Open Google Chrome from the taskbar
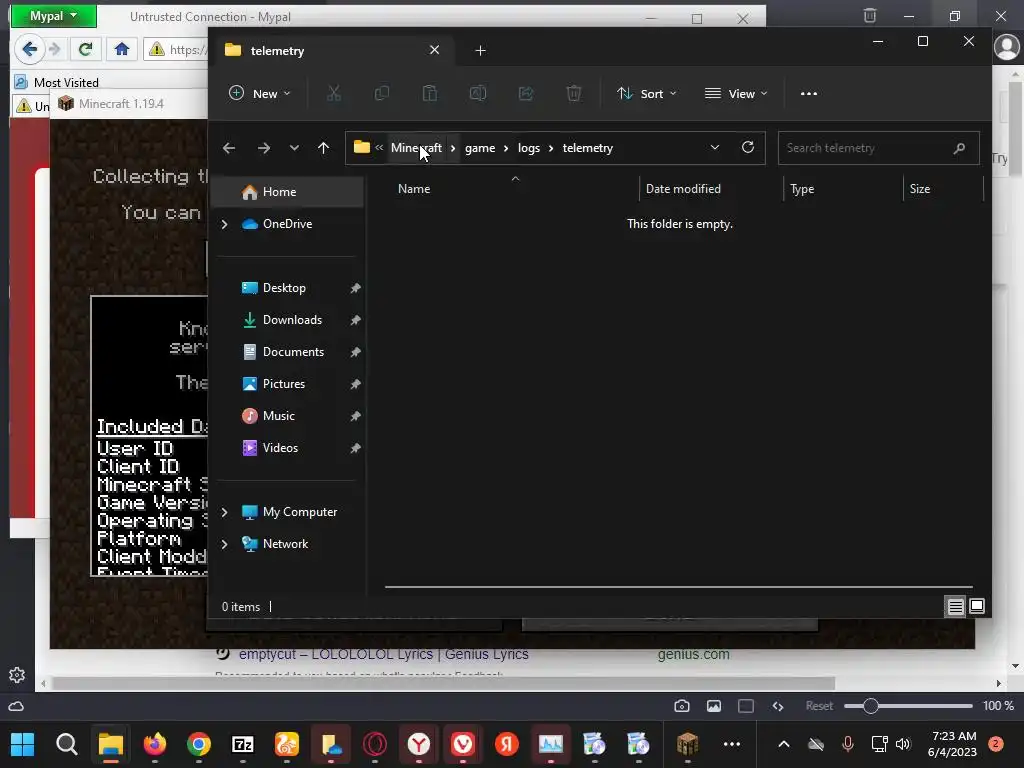The image size is (1024, 768). (x=199, y=744)
